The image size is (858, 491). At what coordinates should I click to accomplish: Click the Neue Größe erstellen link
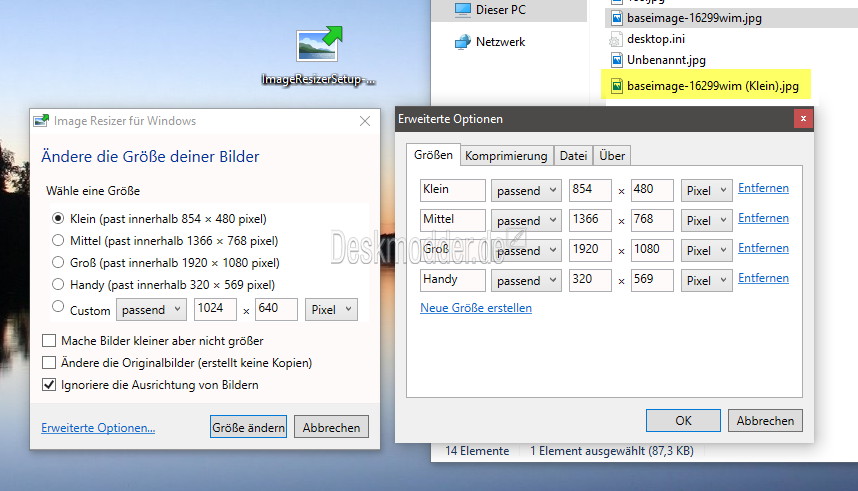pyautogui.click(x=476, y=308)
